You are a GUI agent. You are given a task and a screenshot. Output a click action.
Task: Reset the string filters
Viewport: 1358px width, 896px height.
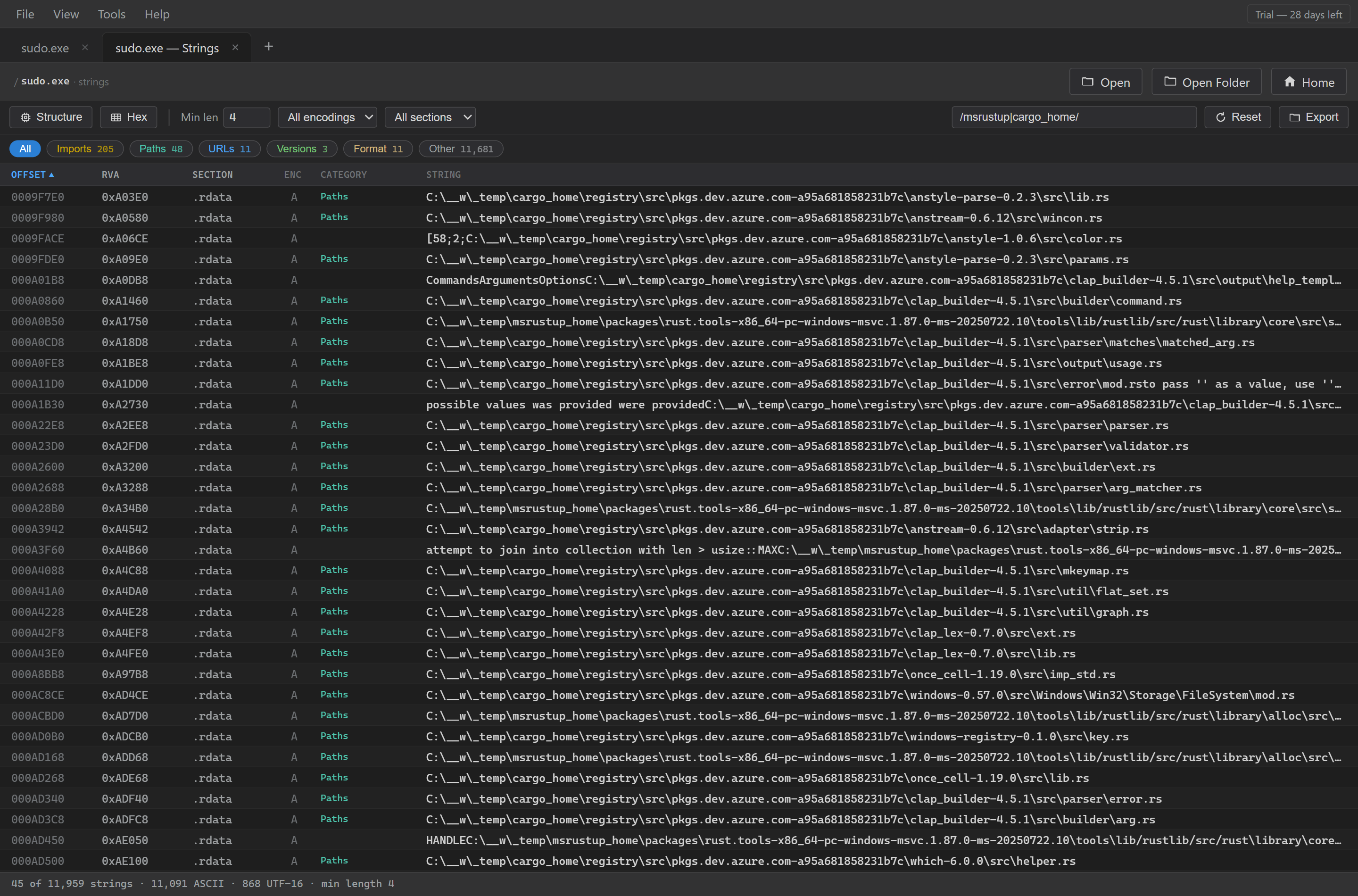tap(1237, 117)
